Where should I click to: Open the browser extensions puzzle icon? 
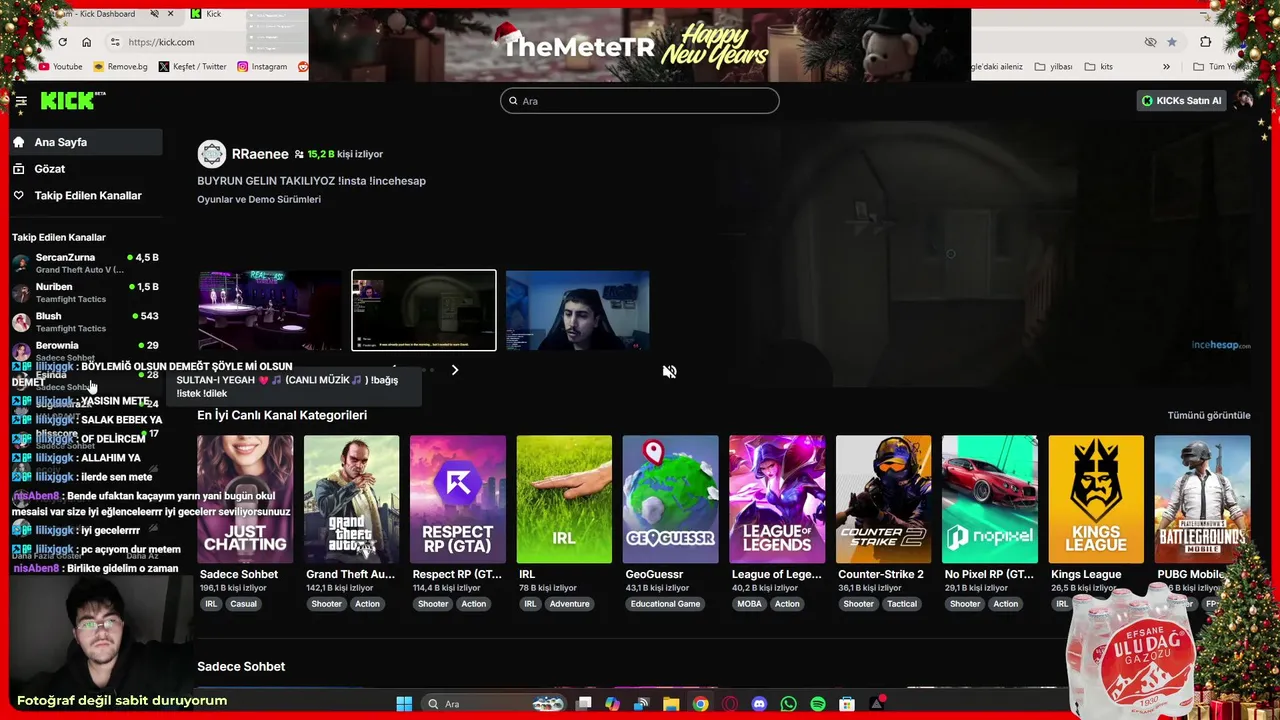click(x=1205, y=42)
